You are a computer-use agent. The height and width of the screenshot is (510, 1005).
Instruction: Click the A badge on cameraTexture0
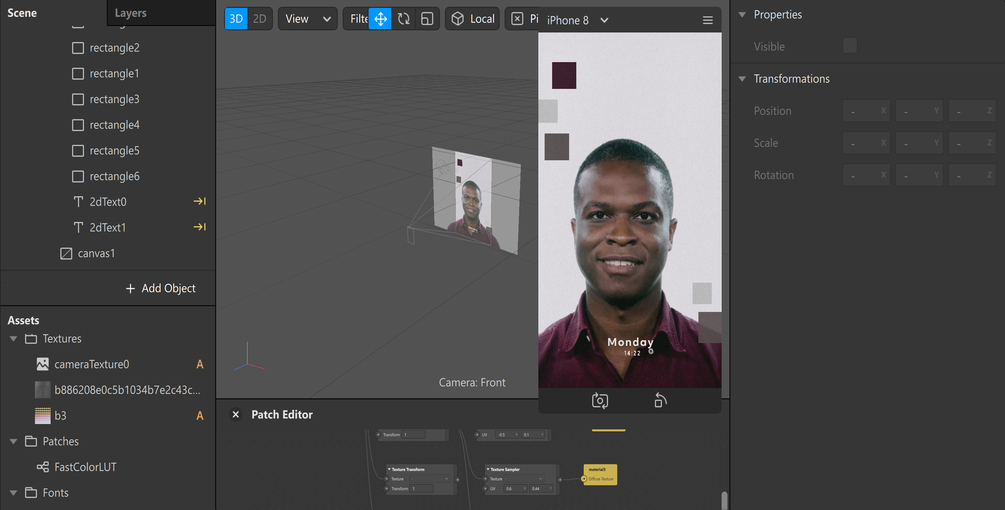[x=200, y=365]
